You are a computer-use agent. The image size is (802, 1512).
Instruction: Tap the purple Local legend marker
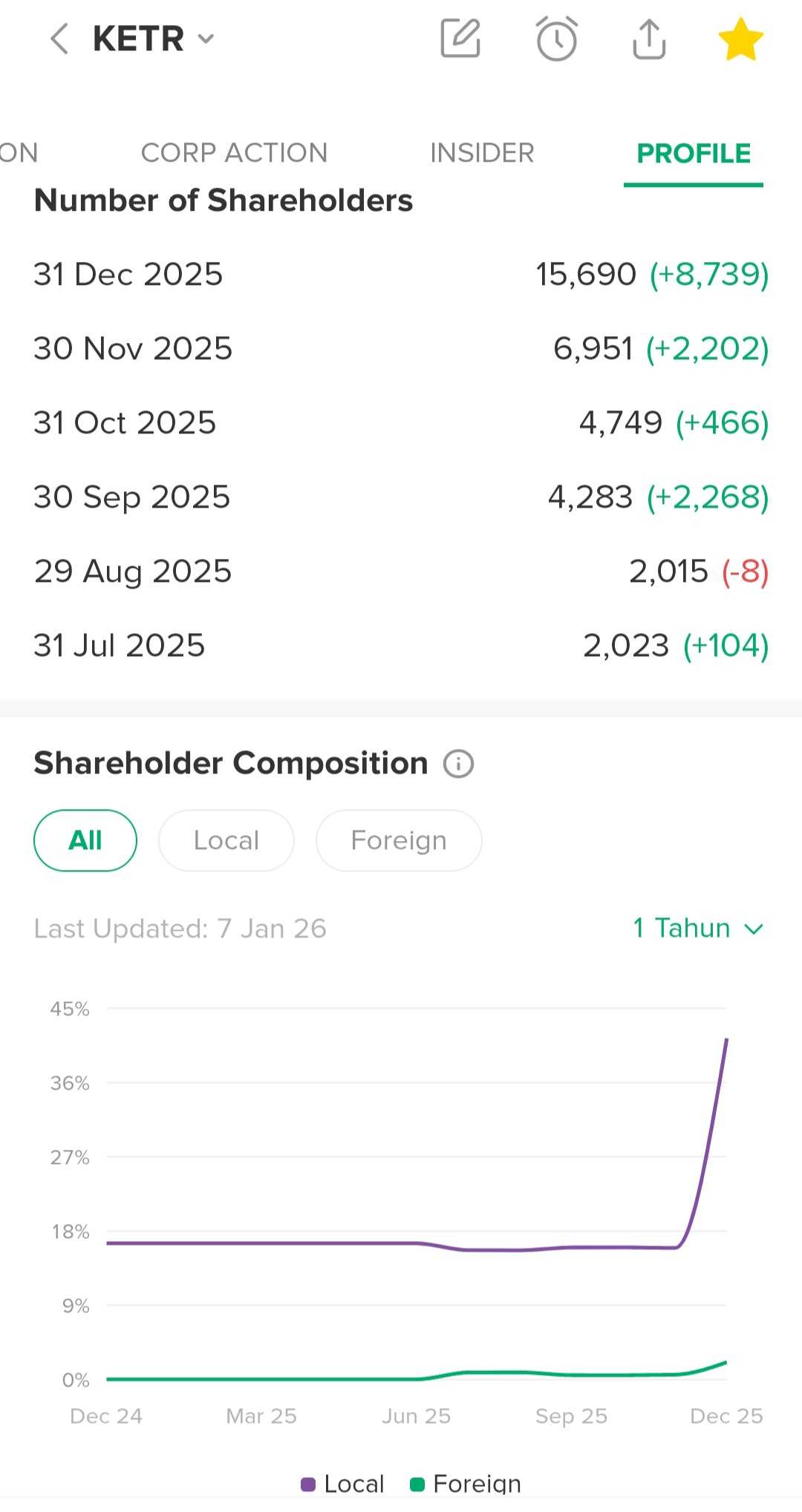point(308,1484)
